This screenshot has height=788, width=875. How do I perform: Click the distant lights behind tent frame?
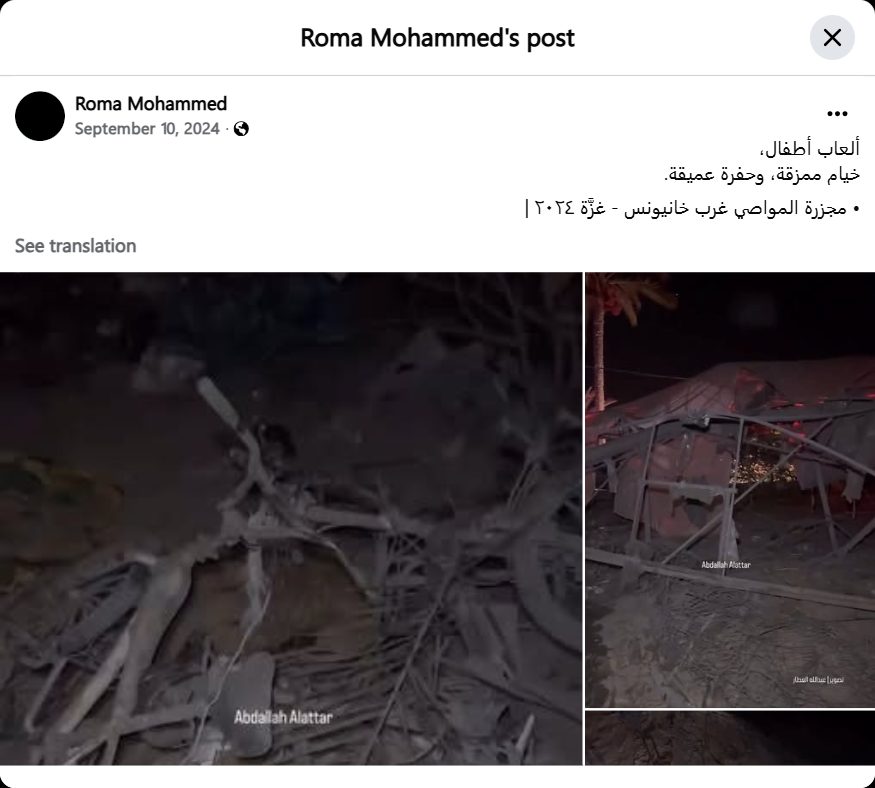coord(765,470)
